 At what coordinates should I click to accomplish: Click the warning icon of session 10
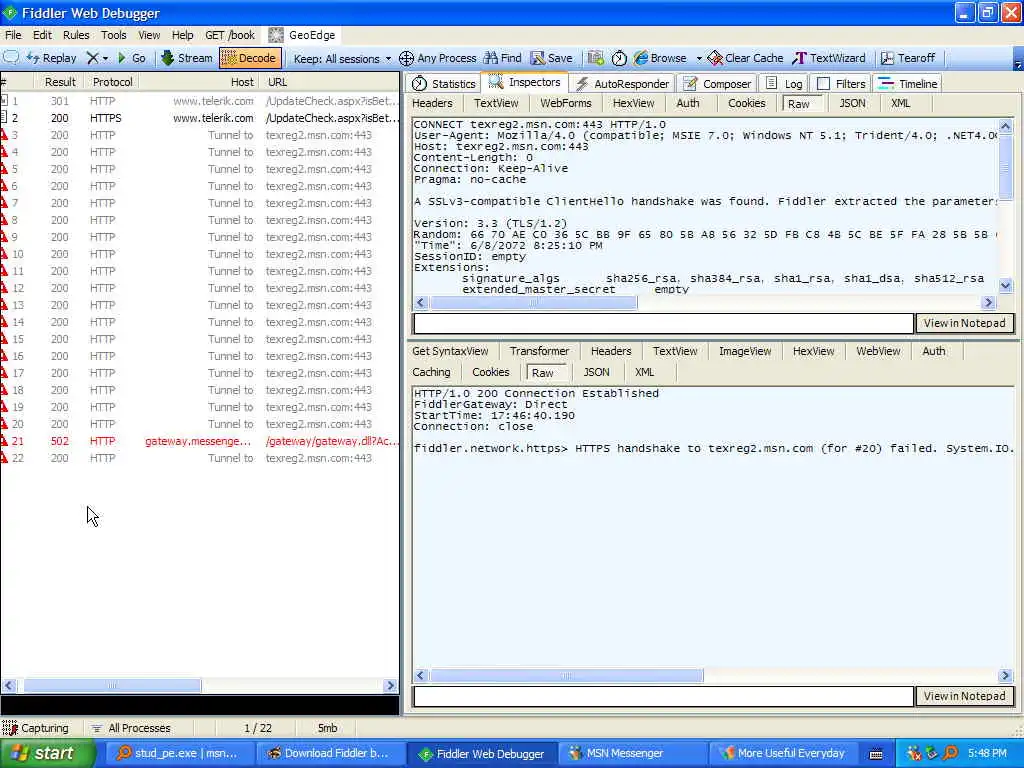point(5,254)
